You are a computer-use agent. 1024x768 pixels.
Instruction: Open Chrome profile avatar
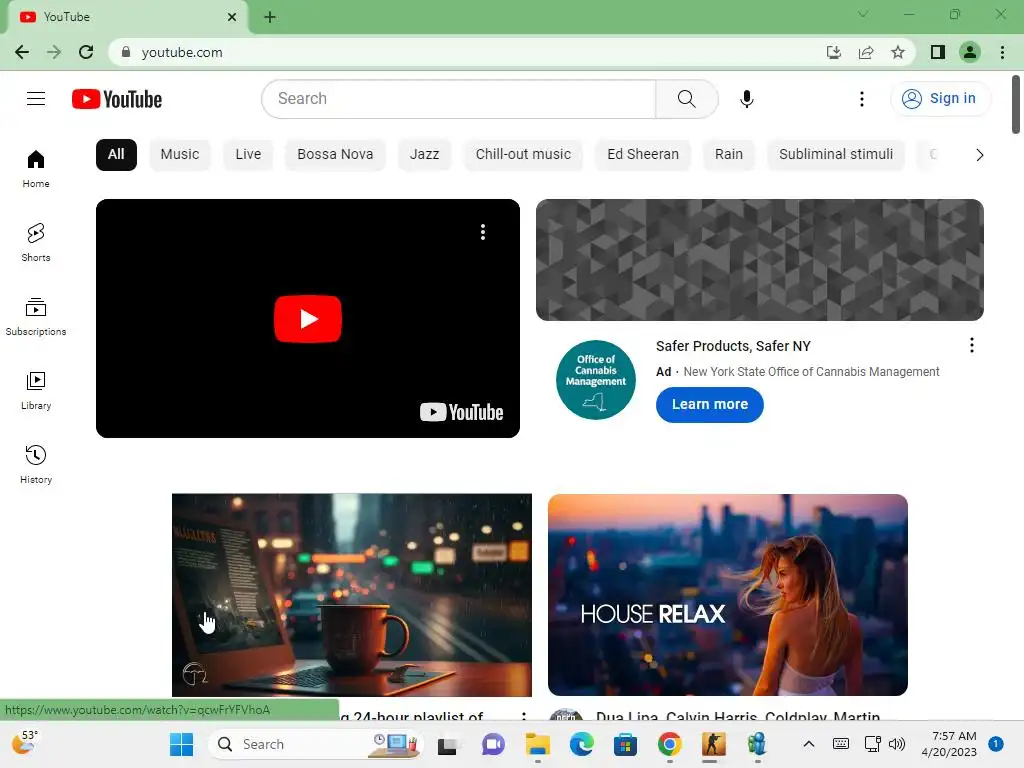click(970, 52)
